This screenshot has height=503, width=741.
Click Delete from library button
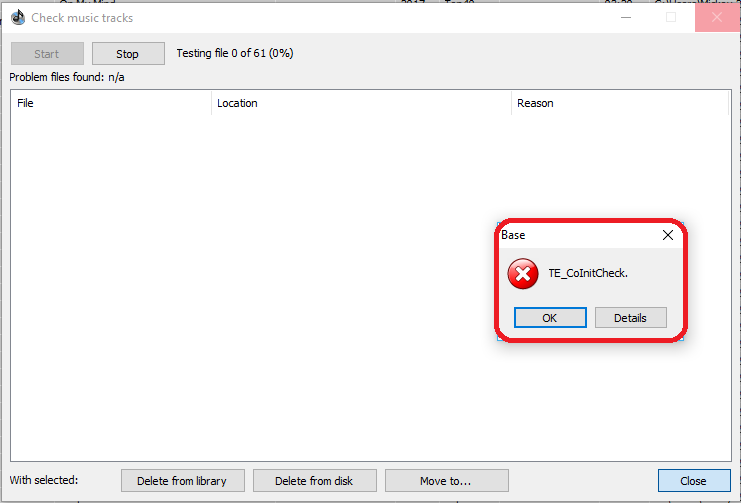coord(182,481)
